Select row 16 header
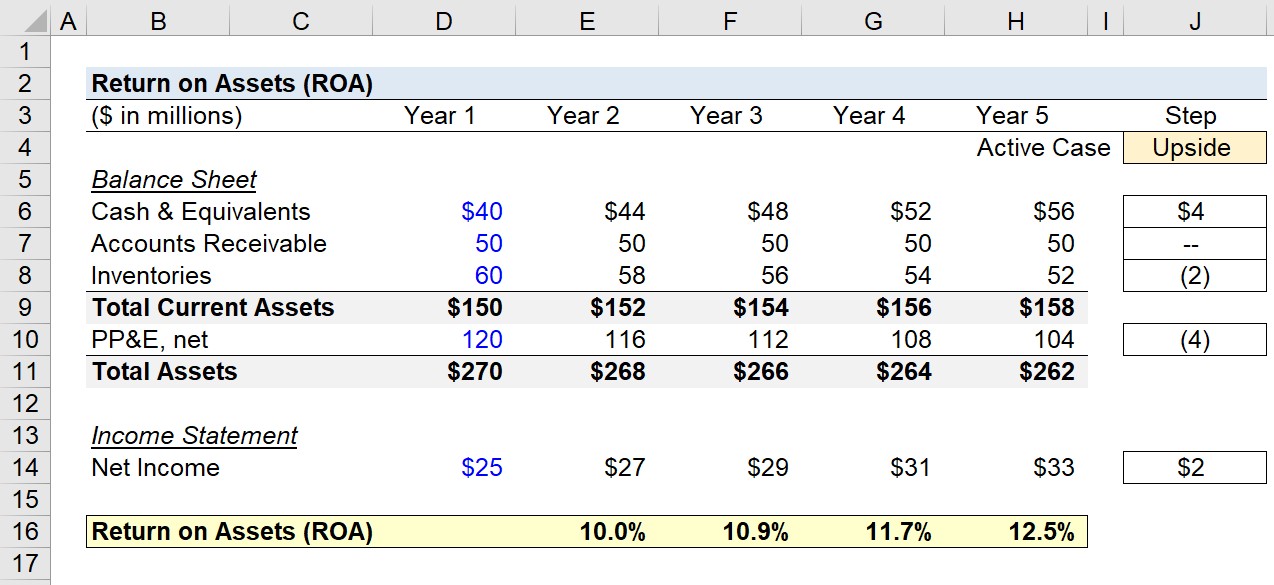1274x585 pixels. (x=25, y=532)
